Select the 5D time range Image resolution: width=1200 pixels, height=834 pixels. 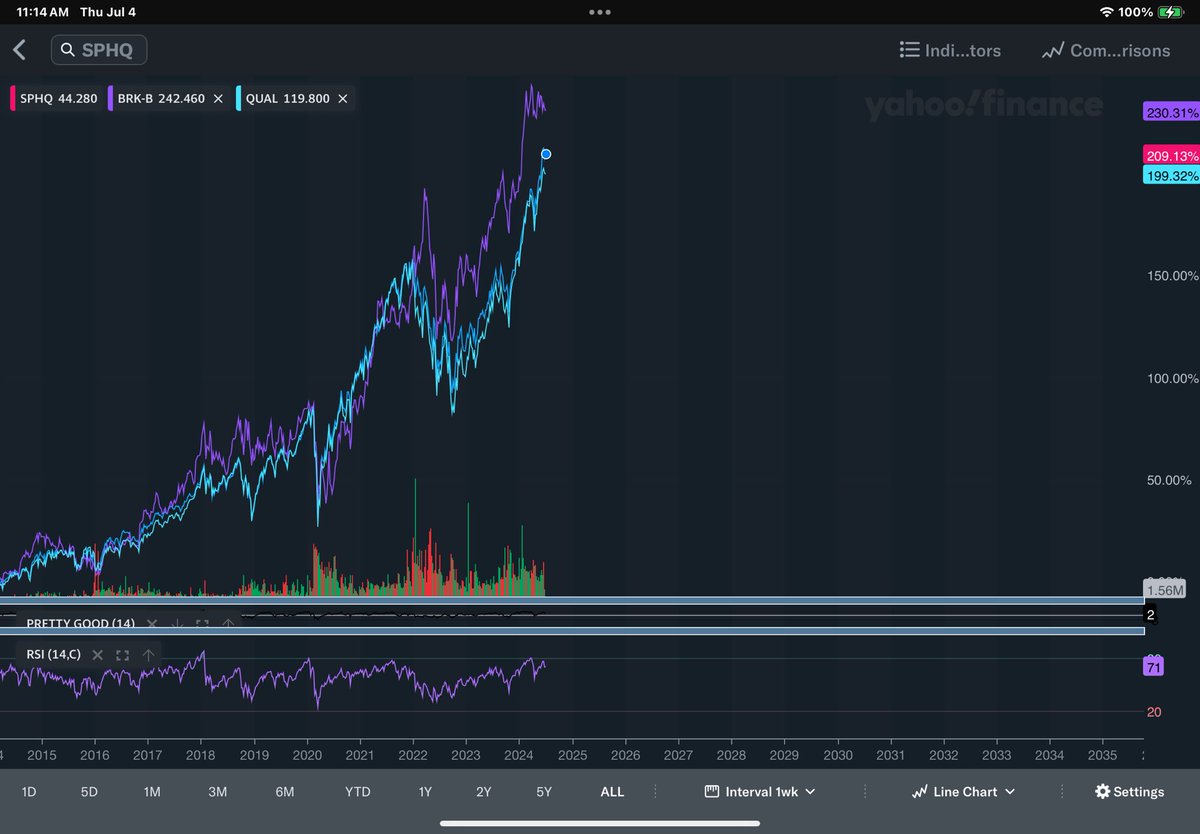pyautogui.click(x=89, y=791)
